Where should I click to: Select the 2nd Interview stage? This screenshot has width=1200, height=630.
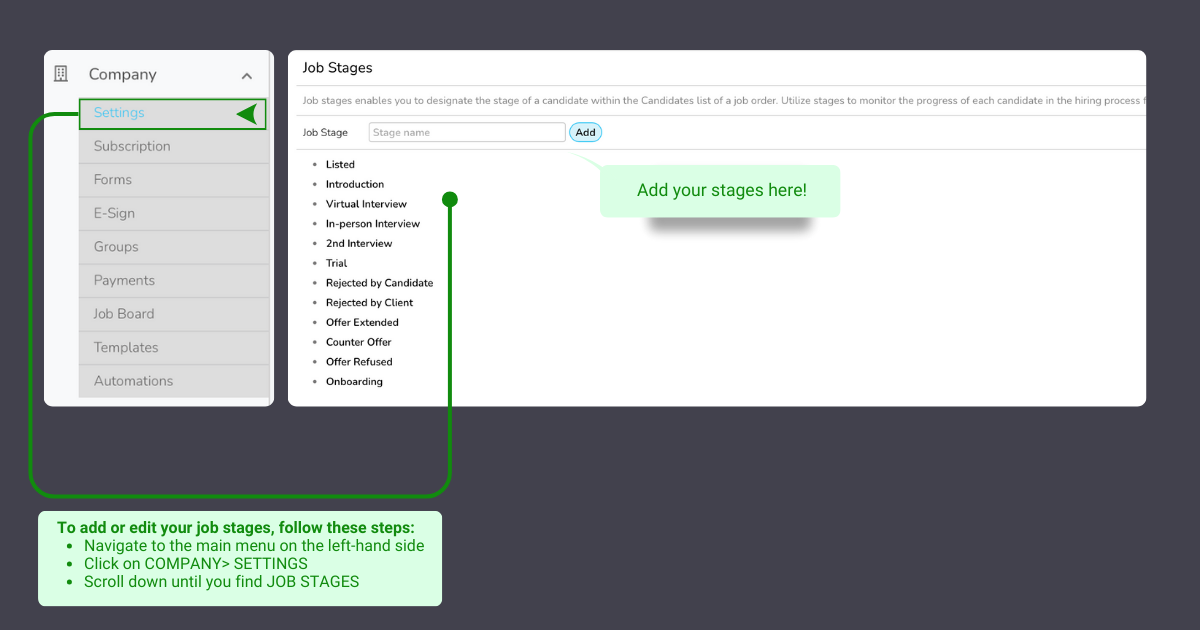pyautogui.click(x=359, y=244)
